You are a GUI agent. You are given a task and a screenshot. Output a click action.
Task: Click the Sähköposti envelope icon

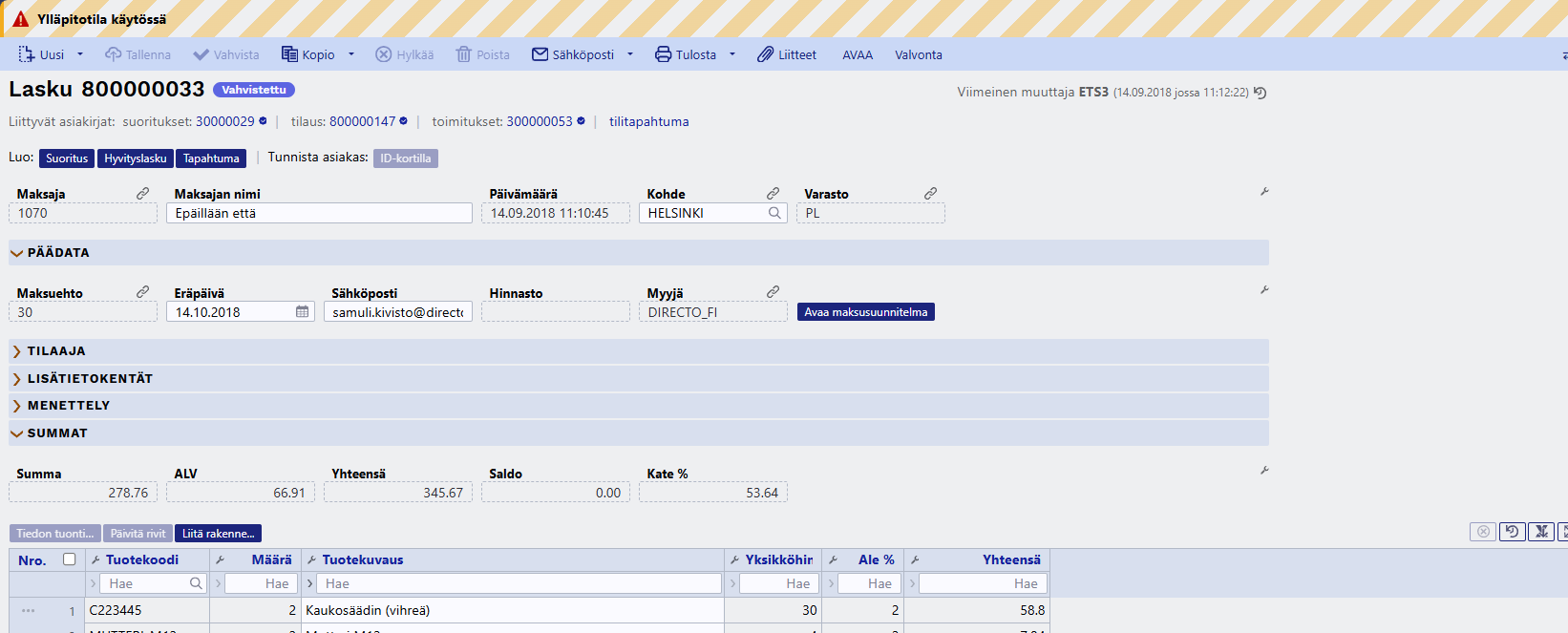click(x=540, y=54)
